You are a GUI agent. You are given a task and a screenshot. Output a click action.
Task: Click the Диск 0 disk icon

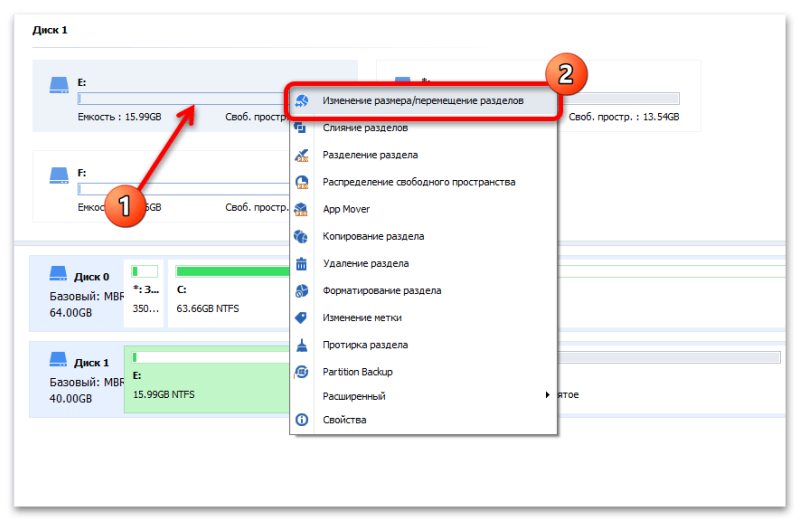58,274
